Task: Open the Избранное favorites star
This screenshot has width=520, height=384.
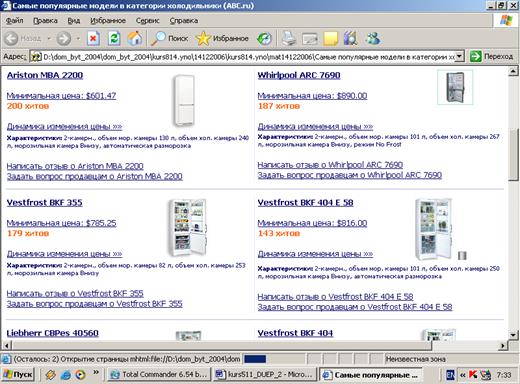Action: pos(222,39)
